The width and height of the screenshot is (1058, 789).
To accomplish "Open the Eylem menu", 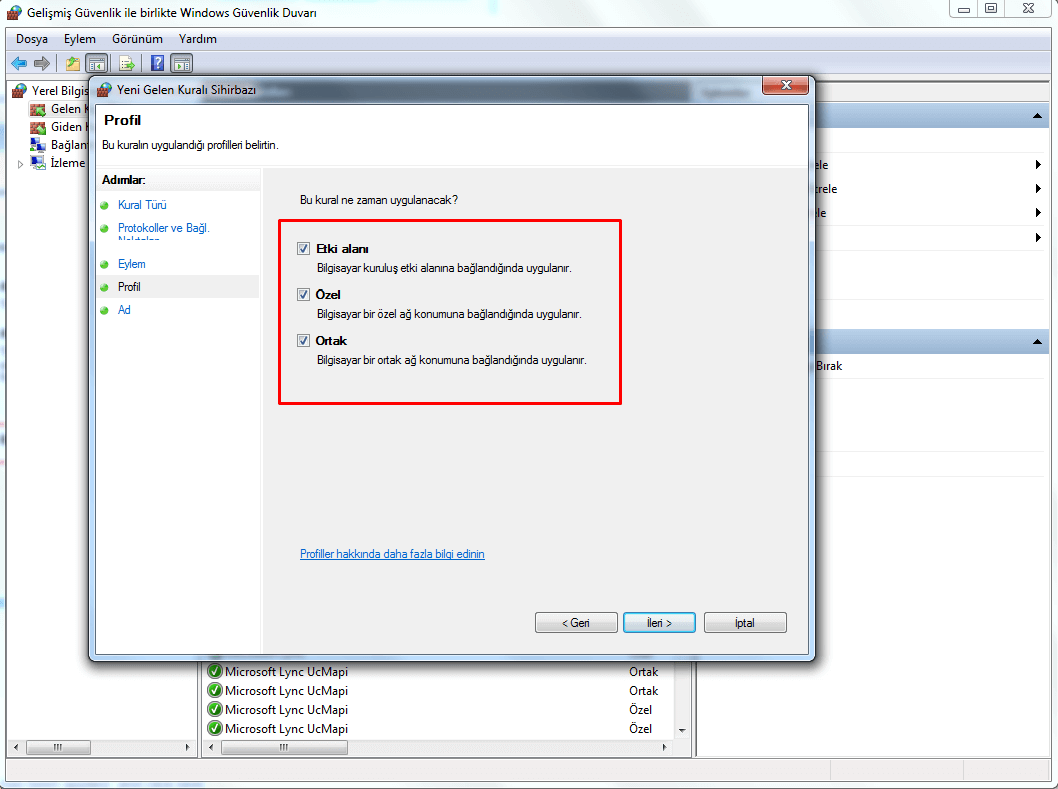I will coord(80,39).
